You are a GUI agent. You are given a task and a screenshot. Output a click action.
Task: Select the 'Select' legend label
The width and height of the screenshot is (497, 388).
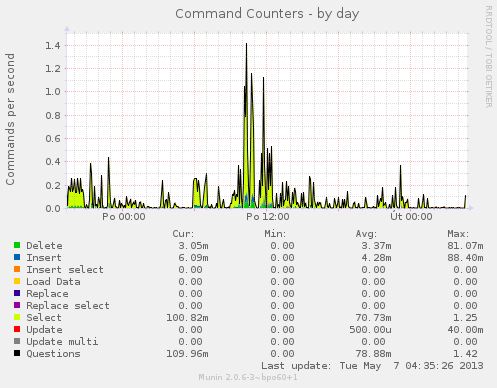(44, 318)
